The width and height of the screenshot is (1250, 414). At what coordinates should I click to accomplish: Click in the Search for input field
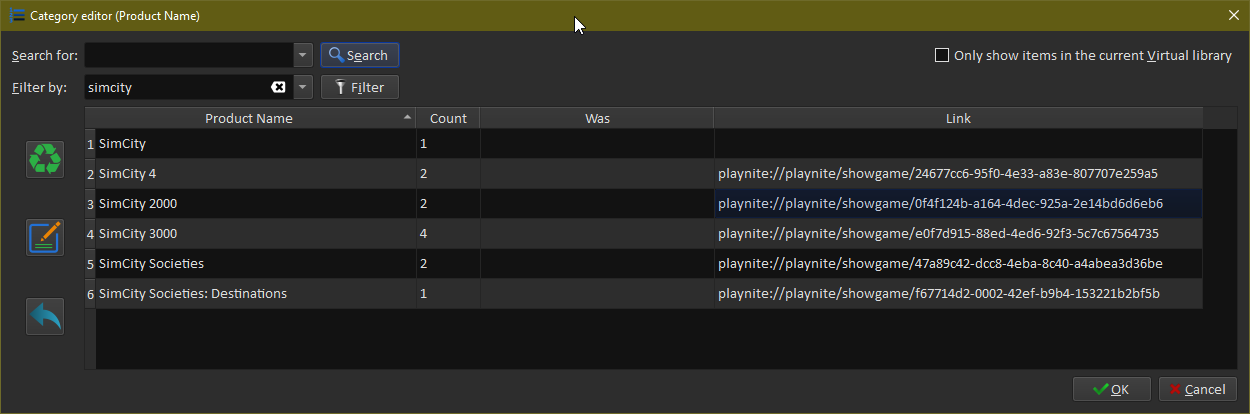point(189,55)
